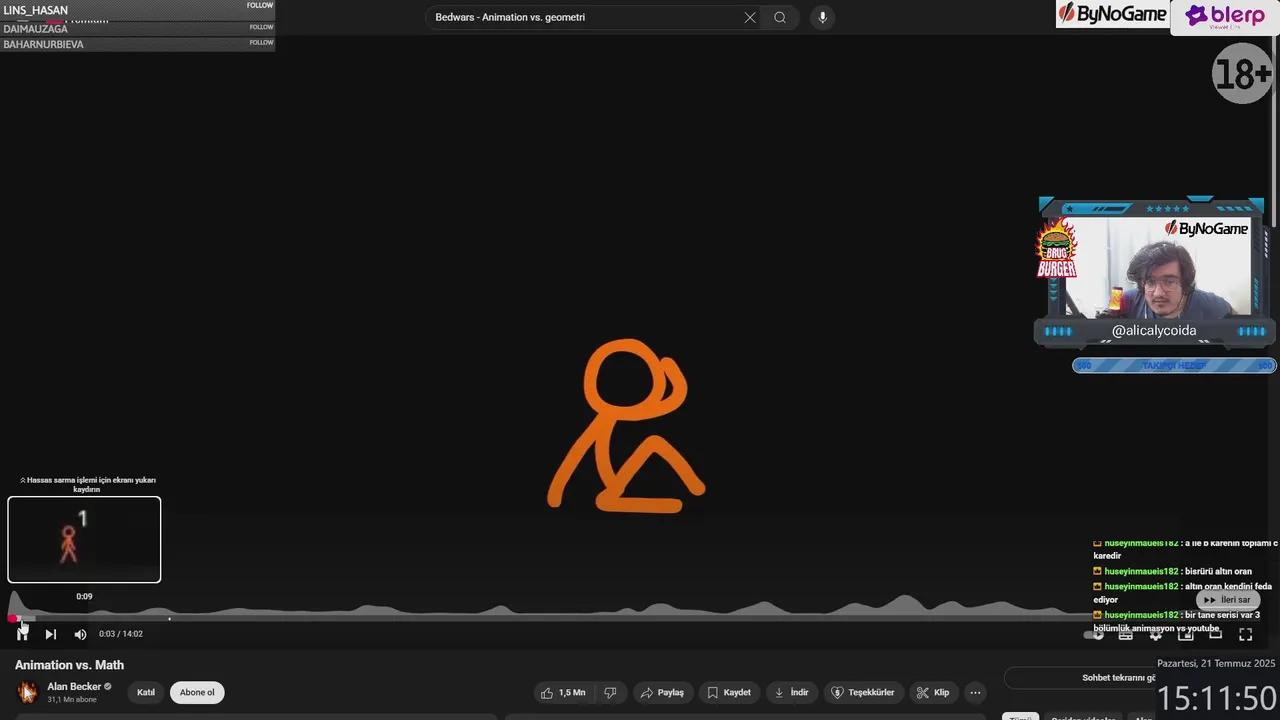Dislike the video
Screen dimensions: 1280x720
pyautogui.click(x=610, y=692)
